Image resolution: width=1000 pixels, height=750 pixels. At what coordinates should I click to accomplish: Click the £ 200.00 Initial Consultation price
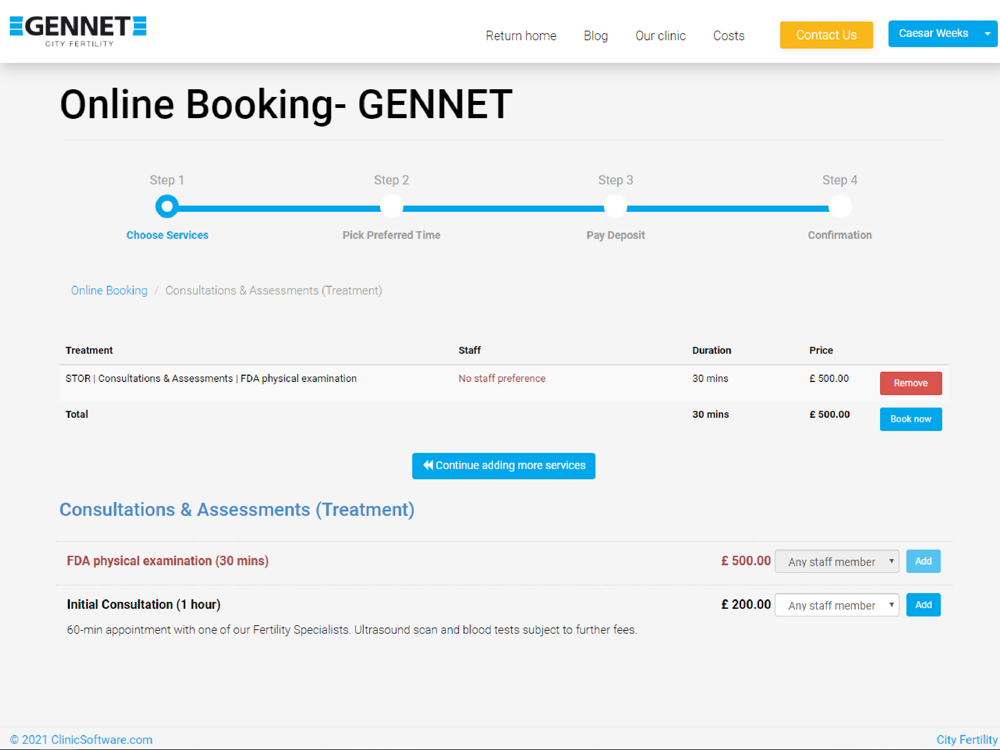746,605
